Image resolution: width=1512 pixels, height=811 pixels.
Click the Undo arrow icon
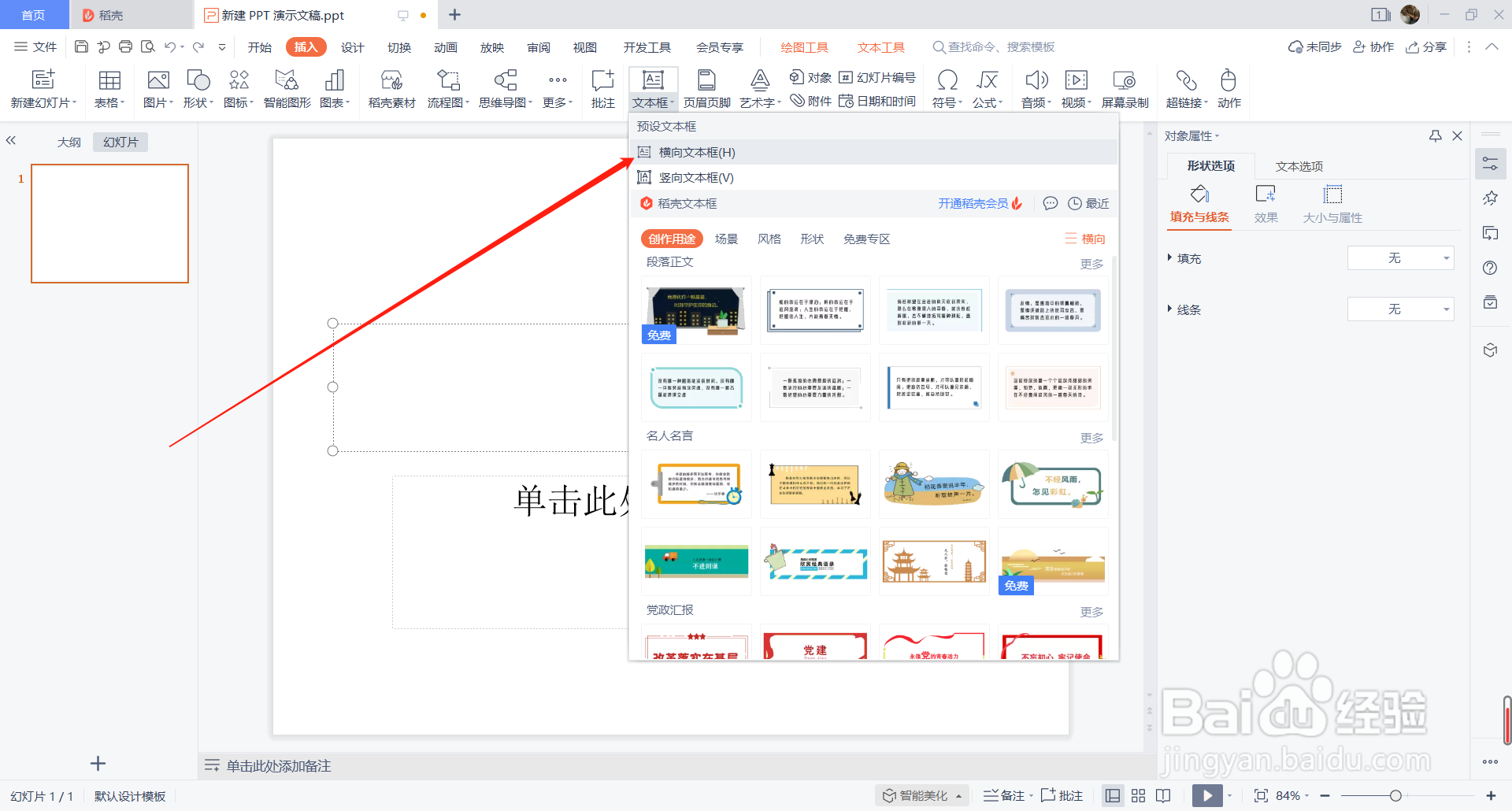click(x=169, y=46)
